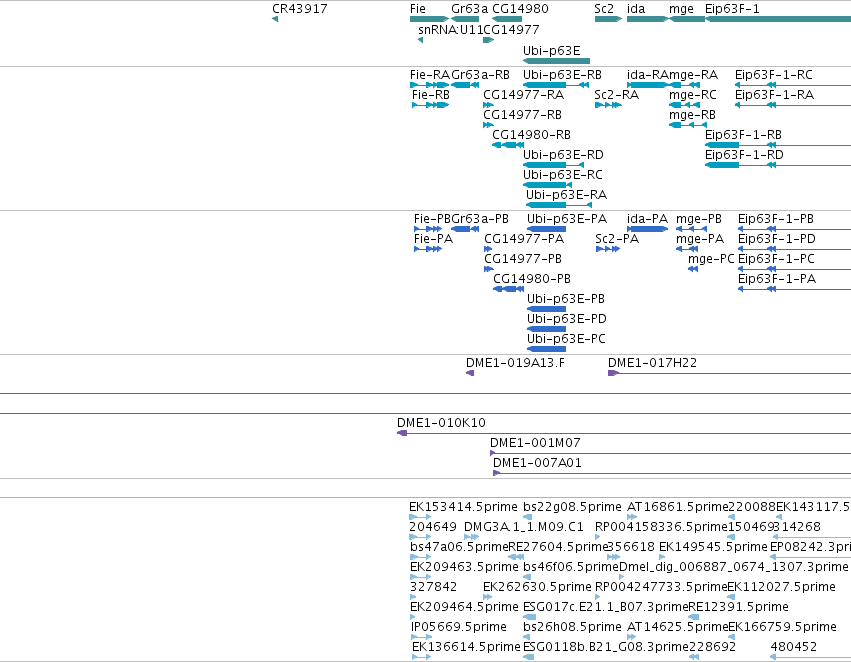The height and width of the screenshot is (662, 851).
Task: Open transcript mge-RB
Action: tap(688, 125)
